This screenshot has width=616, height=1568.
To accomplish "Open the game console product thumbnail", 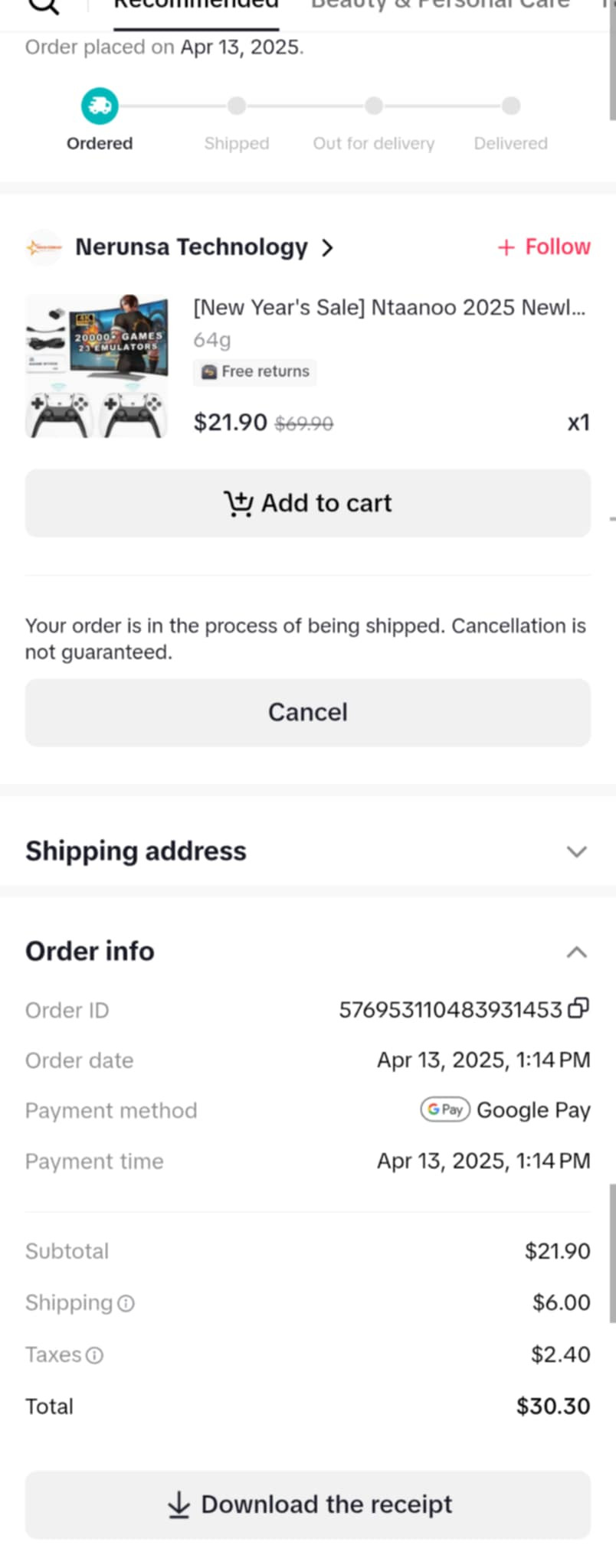I will (x=97, y=366).
